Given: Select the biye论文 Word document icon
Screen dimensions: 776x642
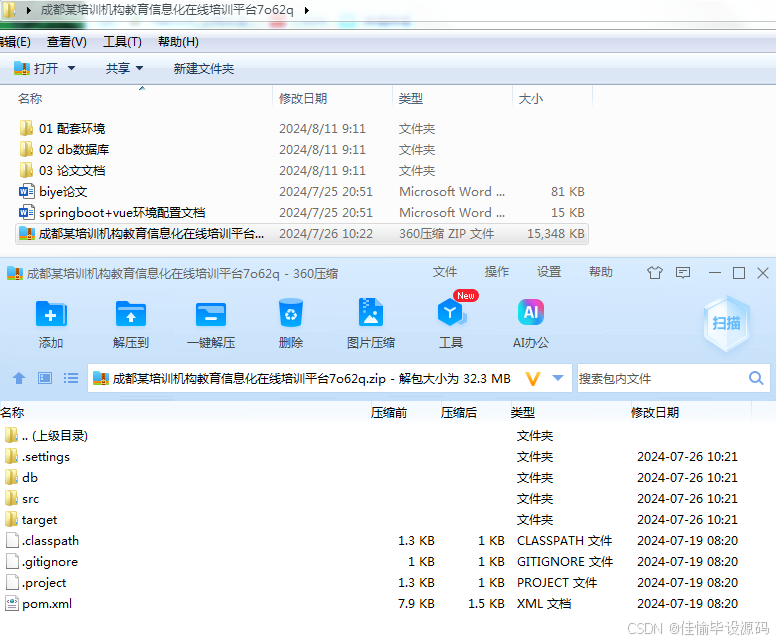Looking at the screenshot, I should pos(26,191).
